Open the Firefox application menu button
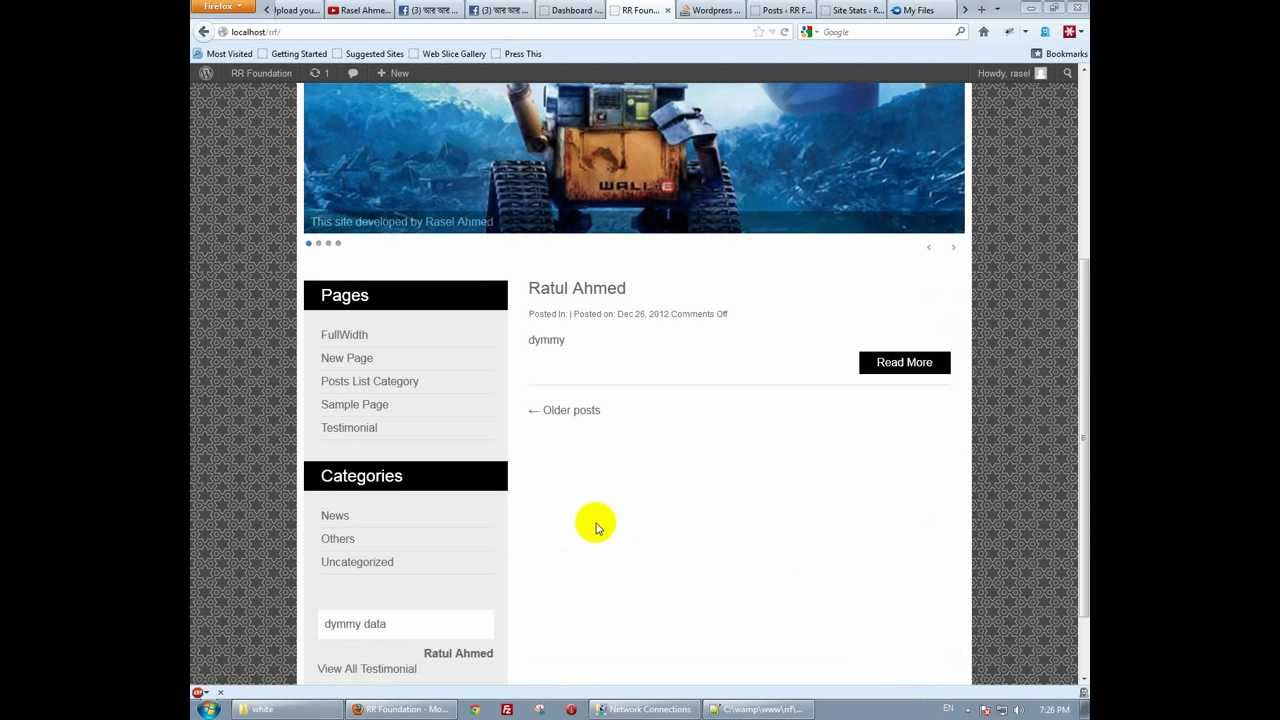This screenshot has width=1280, height=720. [221, 6]
